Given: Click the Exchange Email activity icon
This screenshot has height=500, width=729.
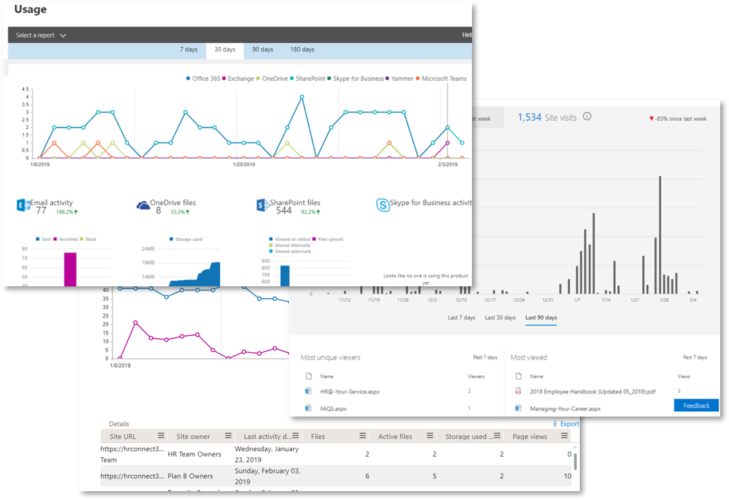Looking at the screenshot, I should pyautogui.click(x=23, y=205).
